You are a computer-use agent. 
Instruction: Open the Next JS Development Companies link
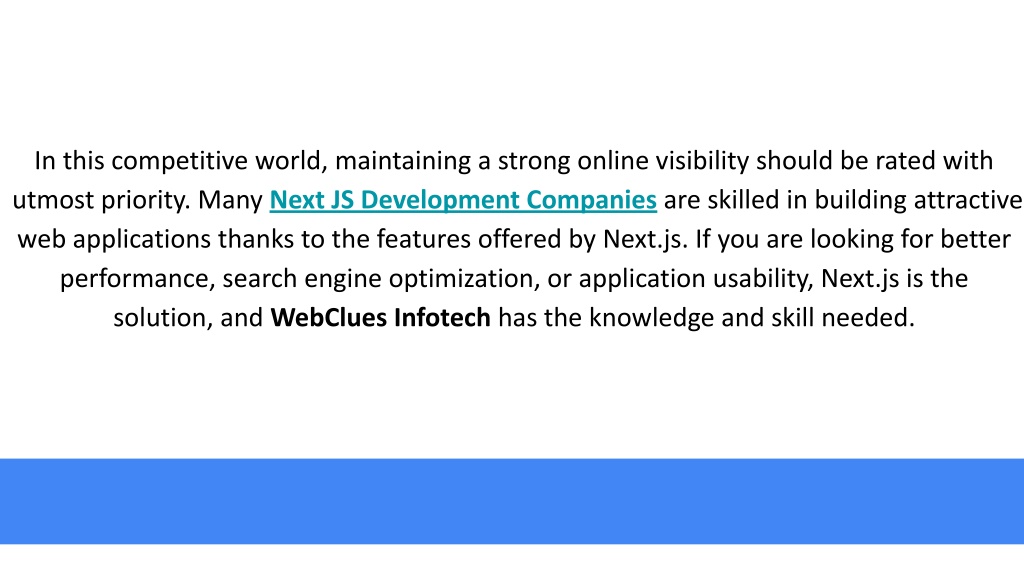[463, 200]
